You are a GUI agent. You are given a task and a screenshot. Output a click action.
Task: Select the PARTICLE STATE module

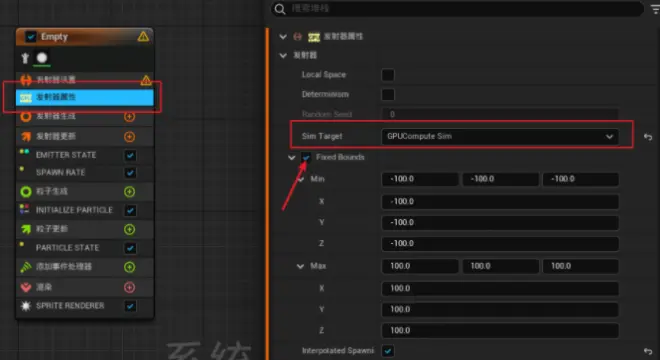coord(85,248)
